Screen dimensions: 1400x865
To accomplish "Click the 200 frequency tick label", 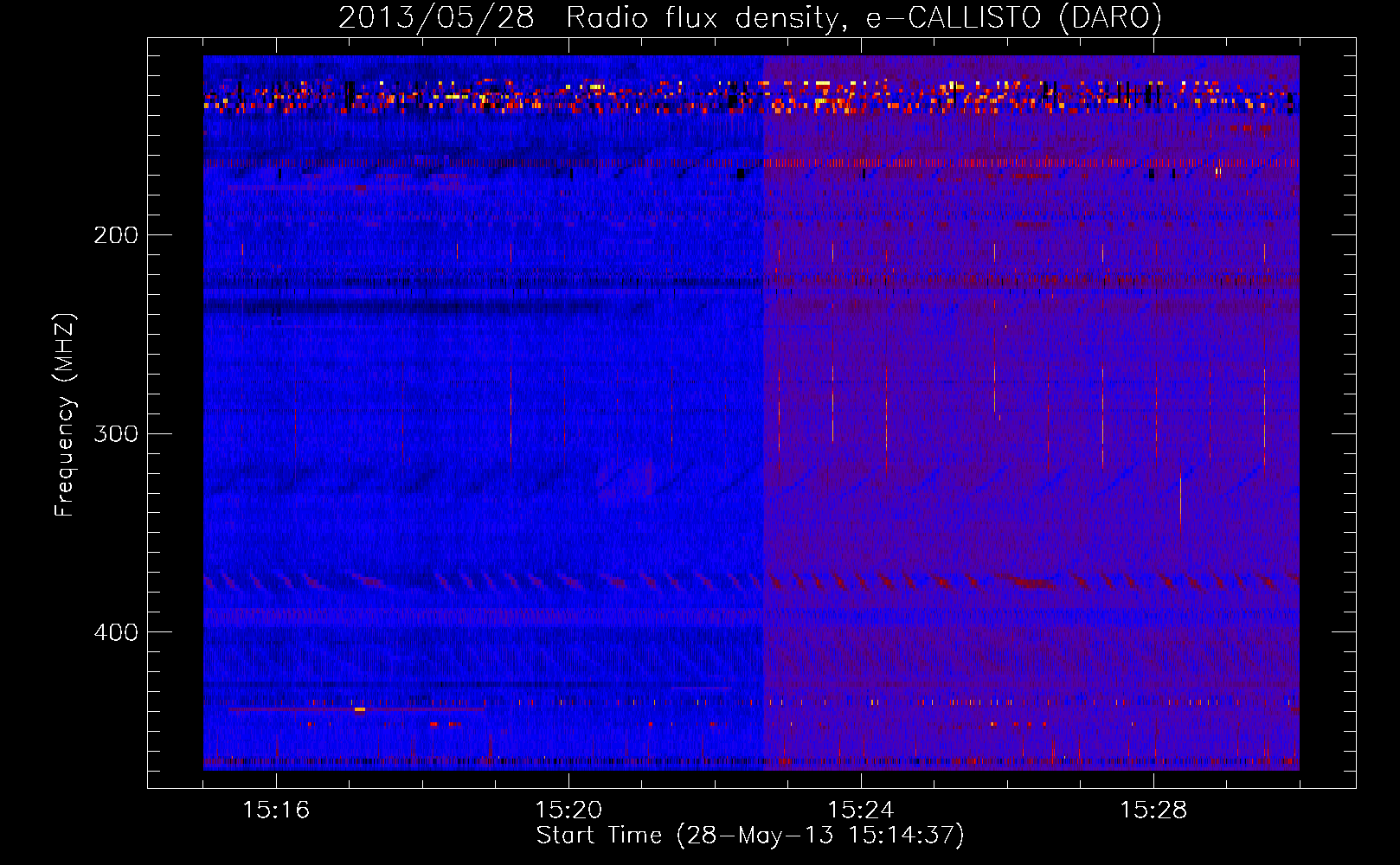I will pos(116,234).
